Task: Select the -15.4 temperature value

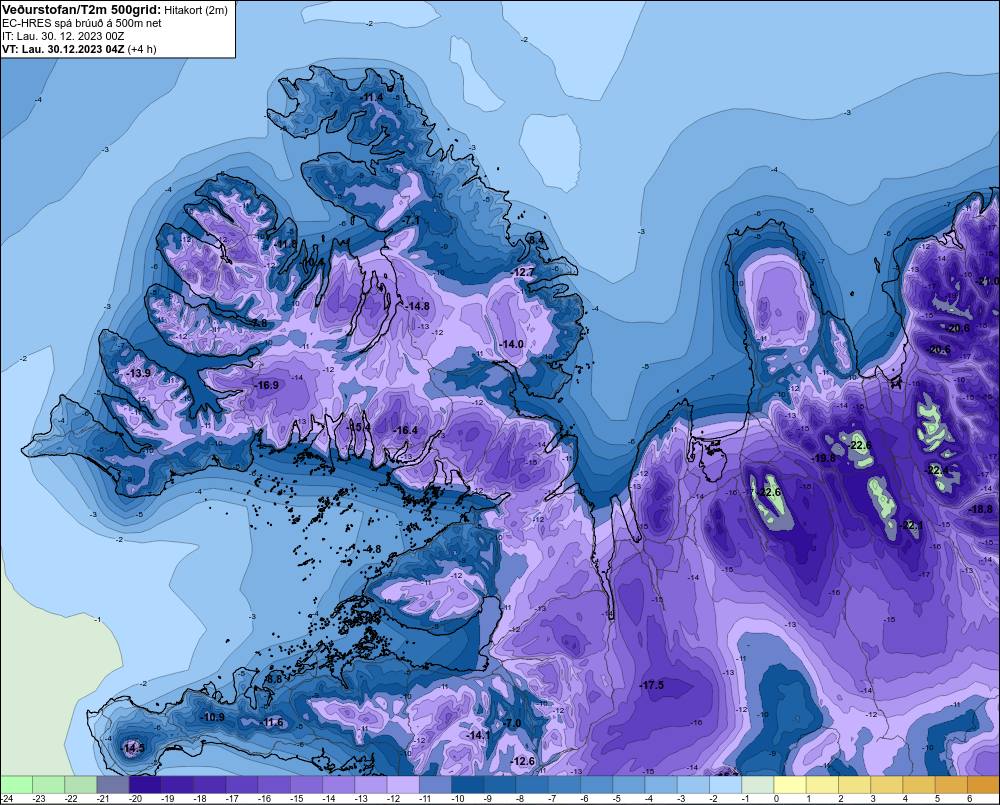Action: coord(358,426)
